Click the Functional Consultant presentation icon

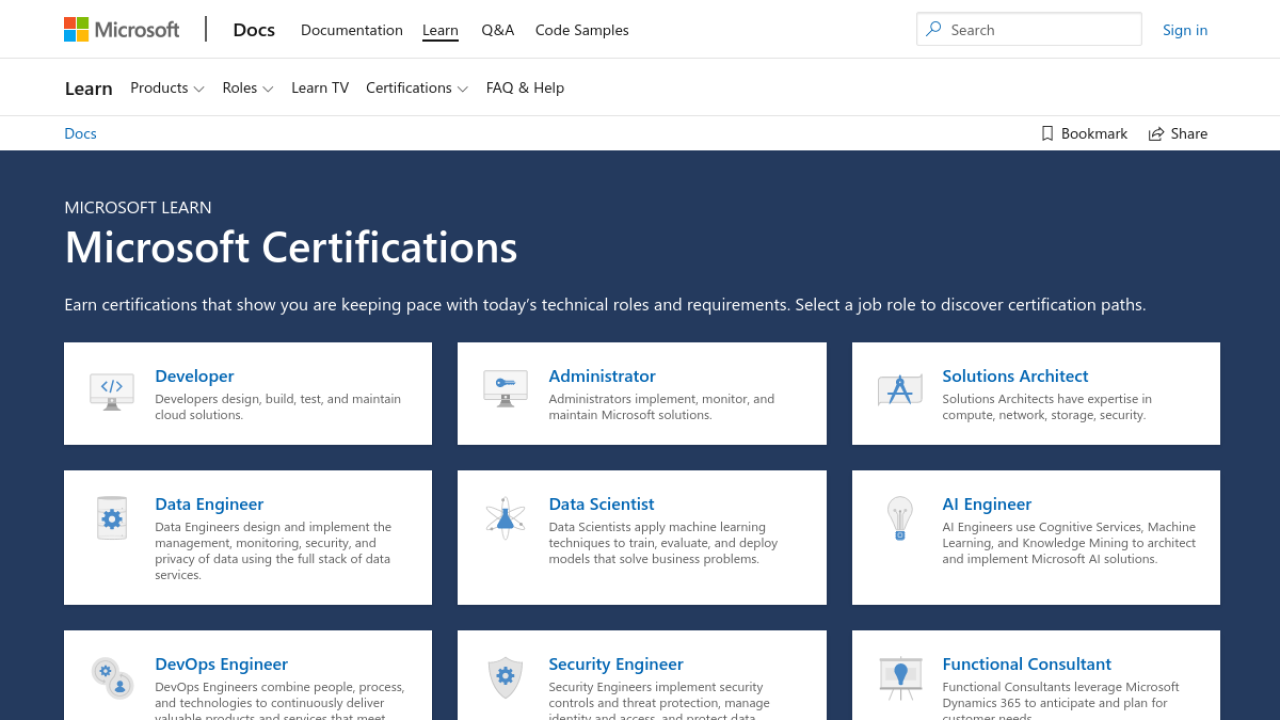[x=900, y=677]
